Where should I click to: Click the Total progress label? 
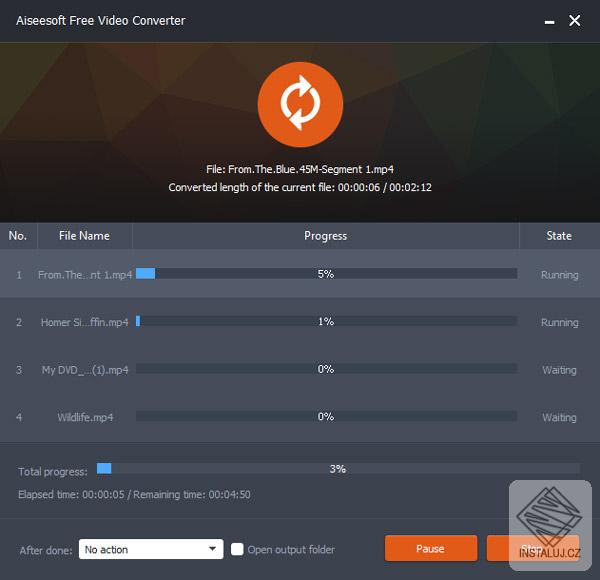[x=53, y=471]
